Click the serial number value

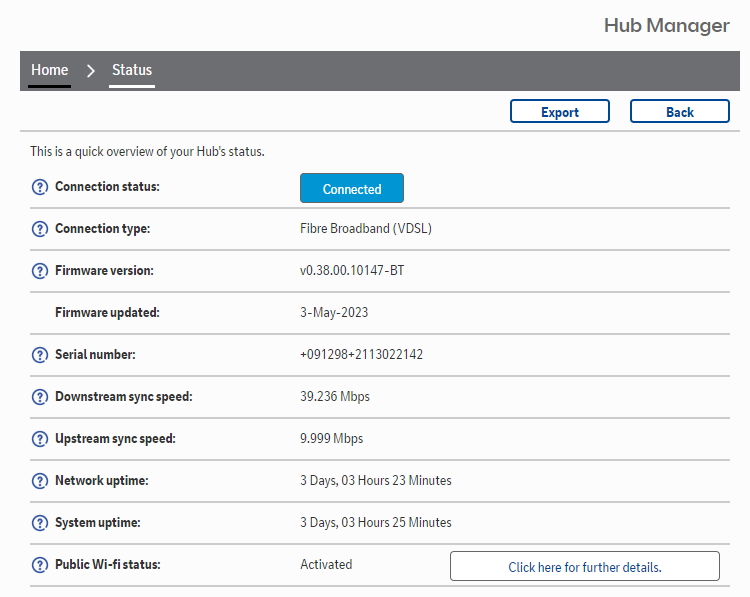click(x=361, y=355)
